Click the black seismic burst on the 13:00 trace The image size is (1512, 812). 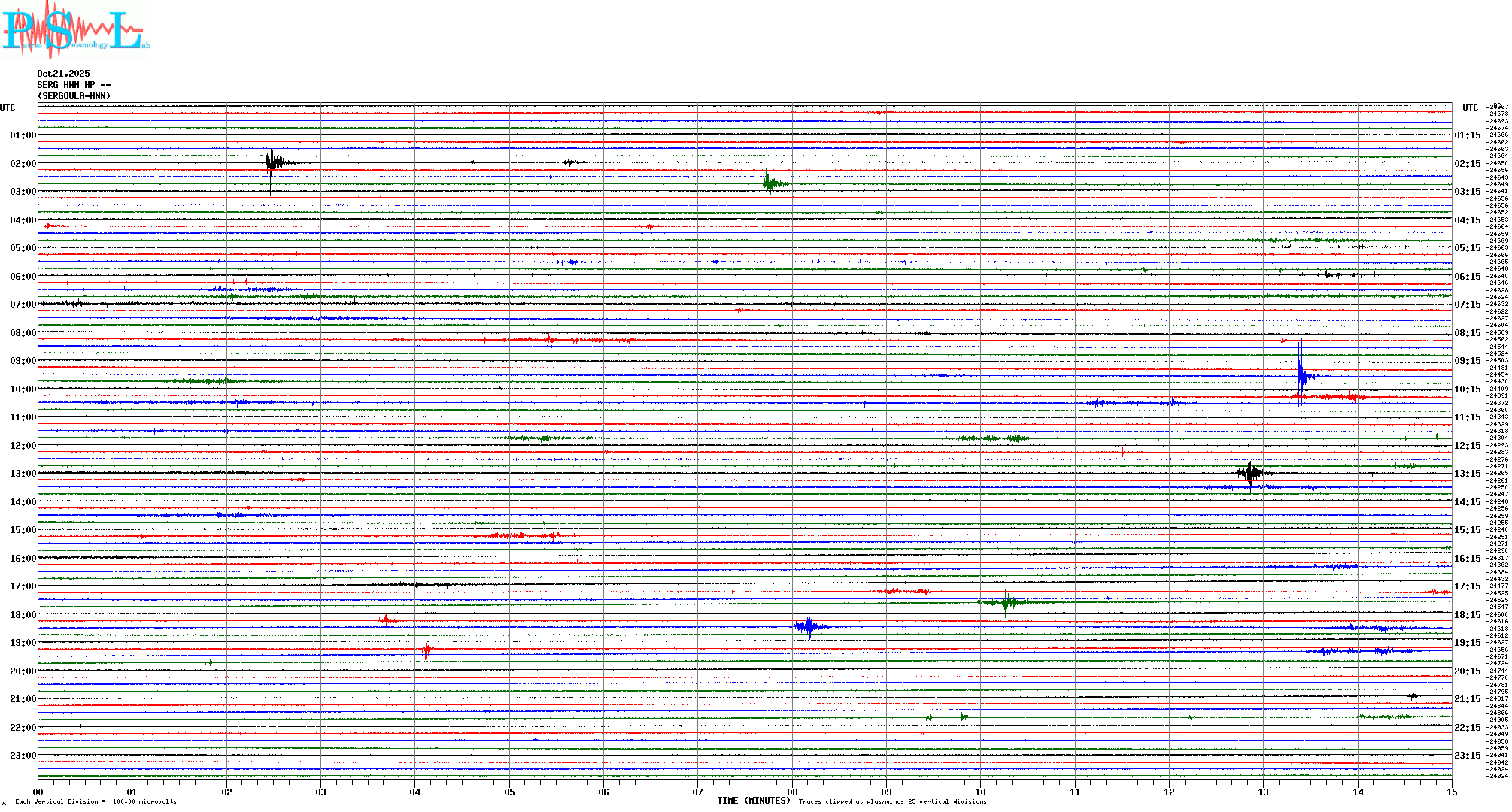(x=1250, y=473)
